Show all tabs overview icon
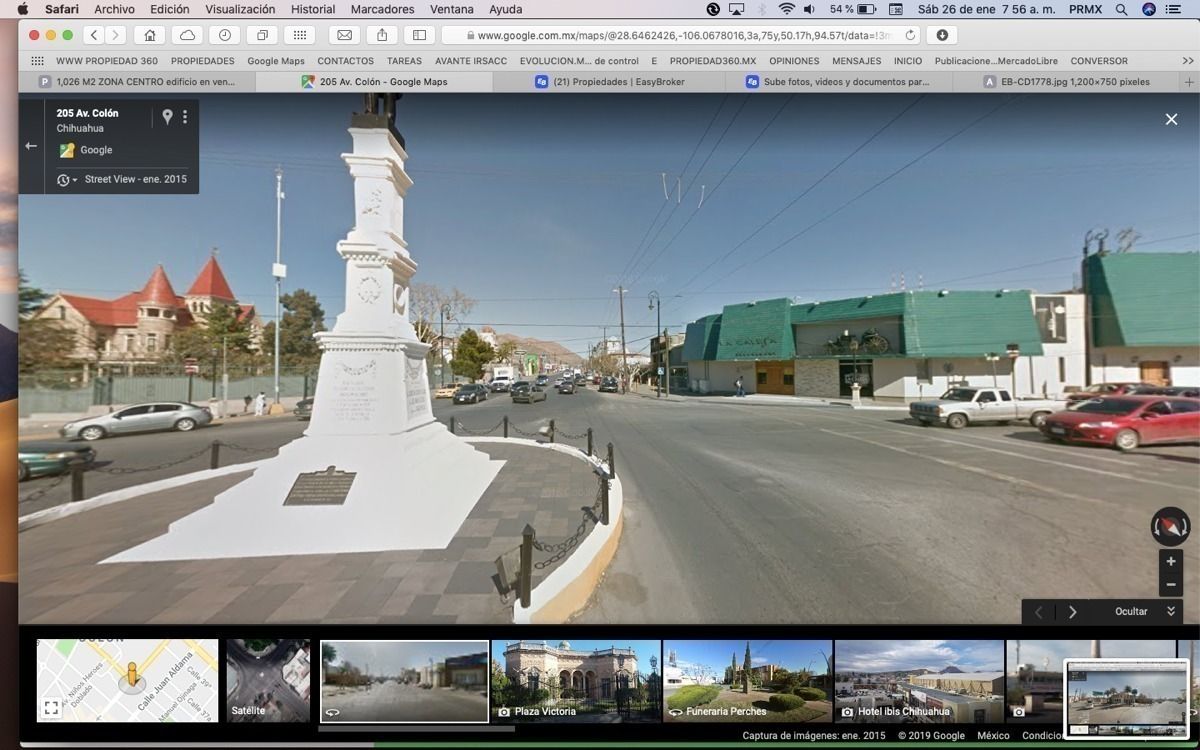The image size is (1200, 750). 262,35
